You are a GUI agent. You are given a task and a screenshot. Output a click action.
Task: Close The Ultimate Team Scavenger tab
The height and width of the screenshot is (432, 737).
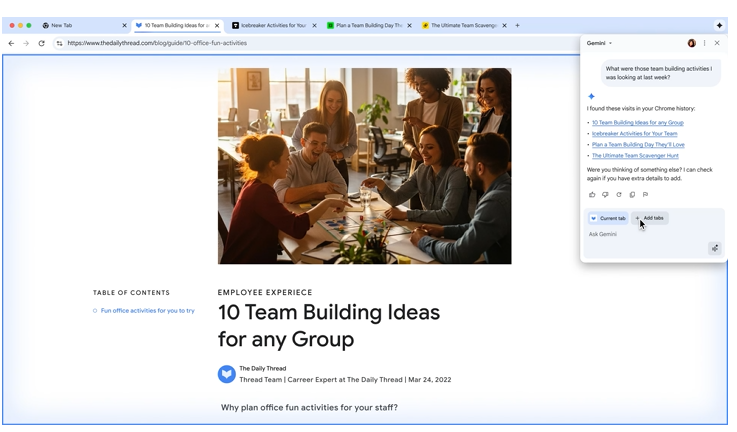[504, 25]
